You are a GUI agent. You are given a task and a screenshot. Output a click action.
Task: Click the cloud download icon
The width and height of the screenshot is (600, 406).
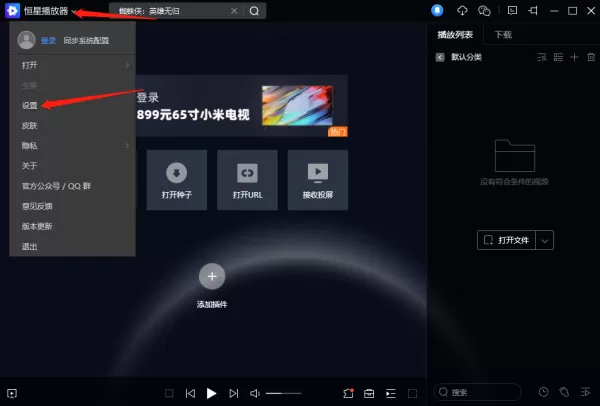462,10
